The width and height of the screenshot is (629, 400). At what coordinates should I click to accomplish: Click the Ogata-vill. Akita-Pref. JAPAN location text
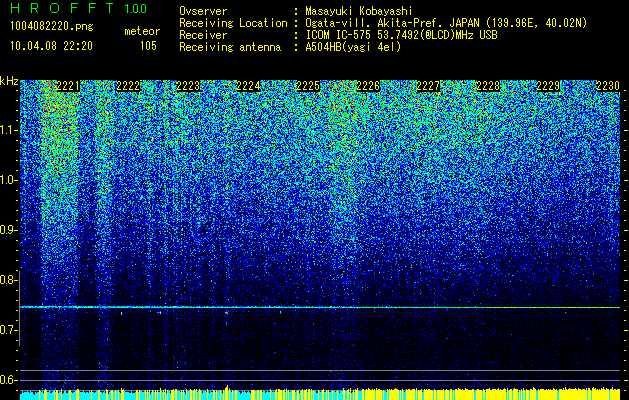(x=446, y=23)
